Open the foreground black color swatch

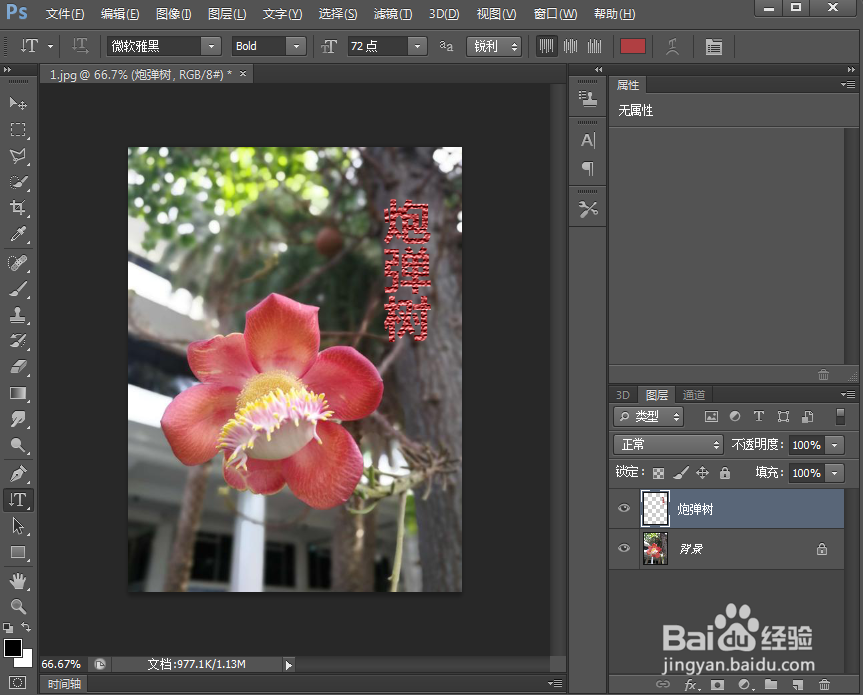[x=12, y=647]
